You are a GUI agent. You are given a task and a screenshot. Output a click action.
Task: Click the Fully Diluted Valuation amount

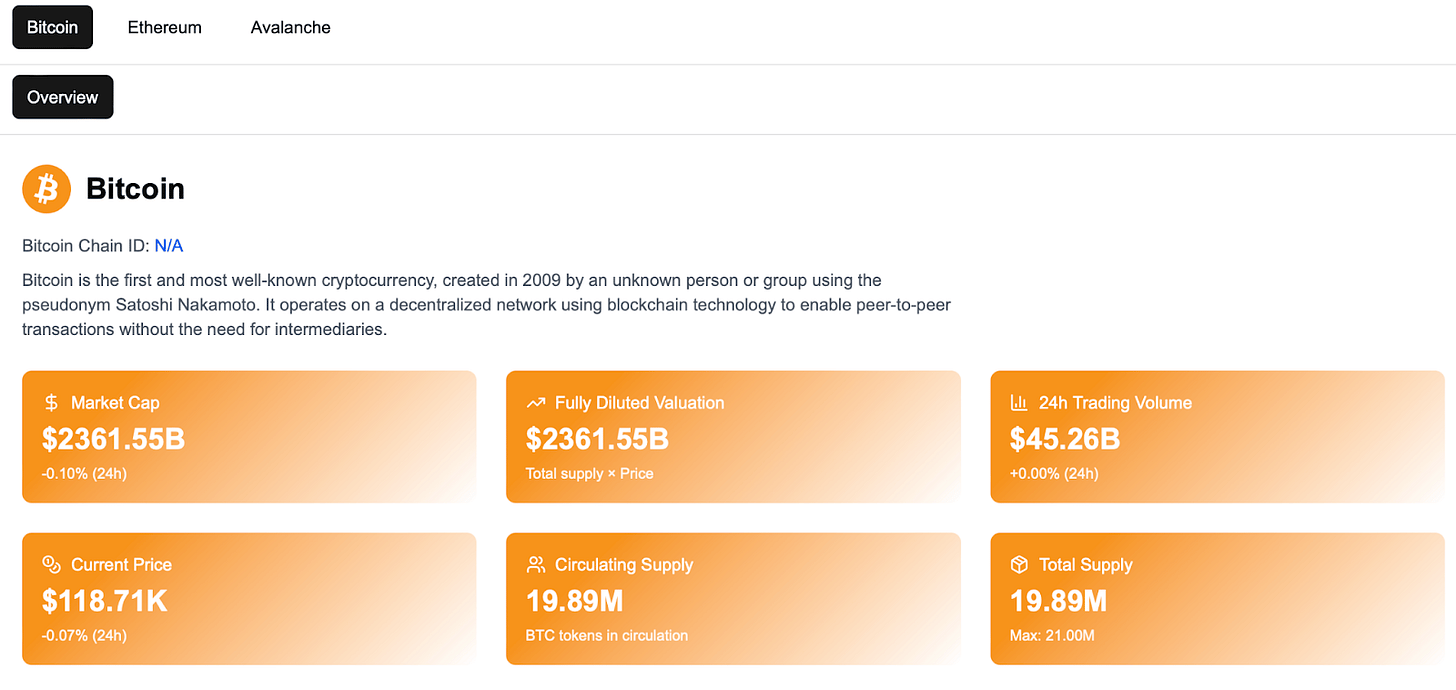coord(597,439)
